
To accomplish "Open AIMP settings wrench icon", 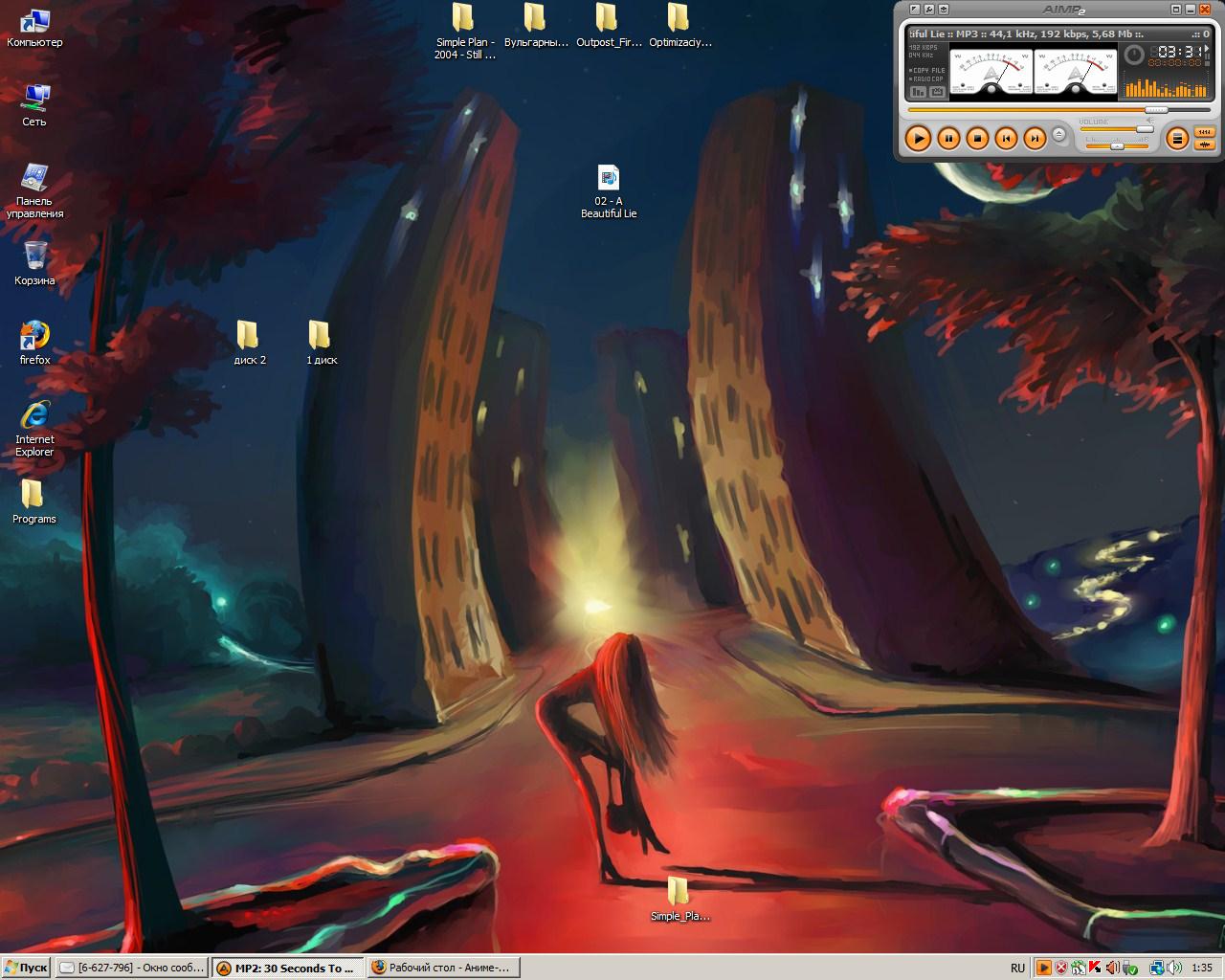I will pos(928,10).
